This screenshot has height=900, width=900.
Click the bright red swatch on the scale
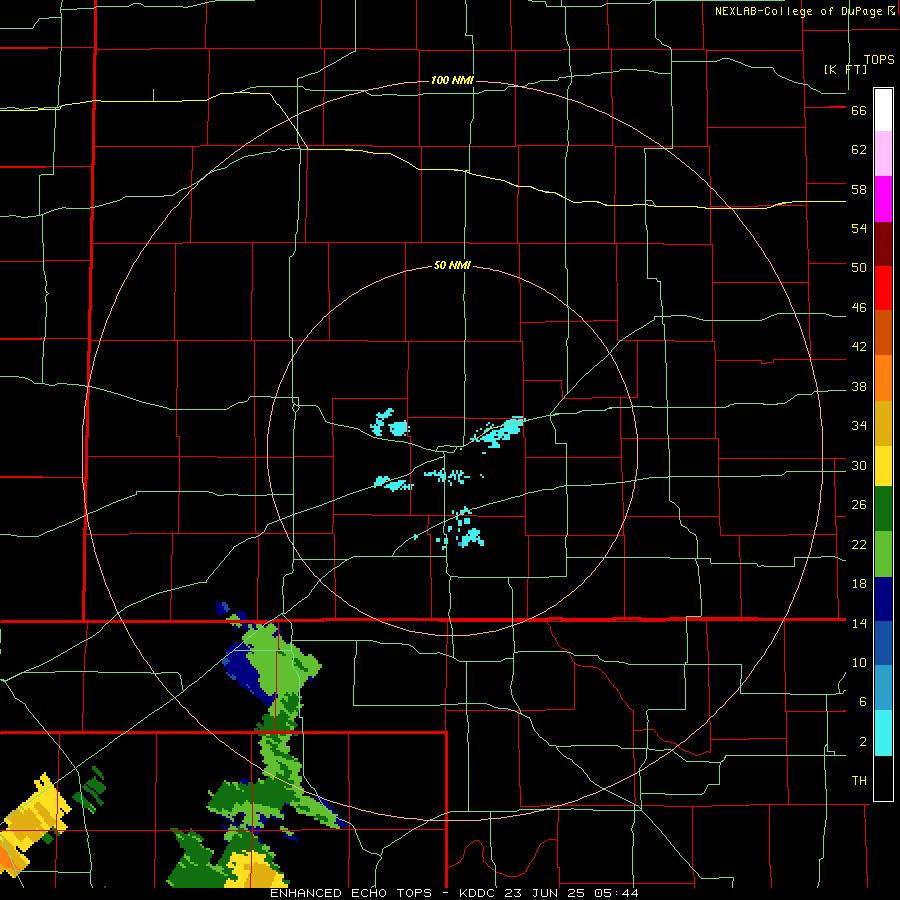(x=883, y=288)
